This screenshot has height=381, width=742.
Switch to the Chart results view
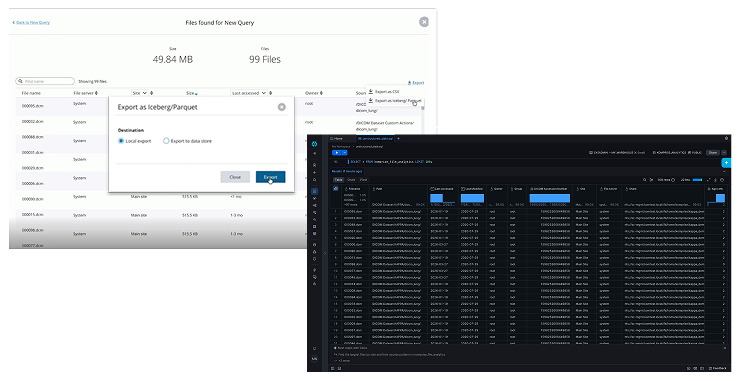click(351, 180)
